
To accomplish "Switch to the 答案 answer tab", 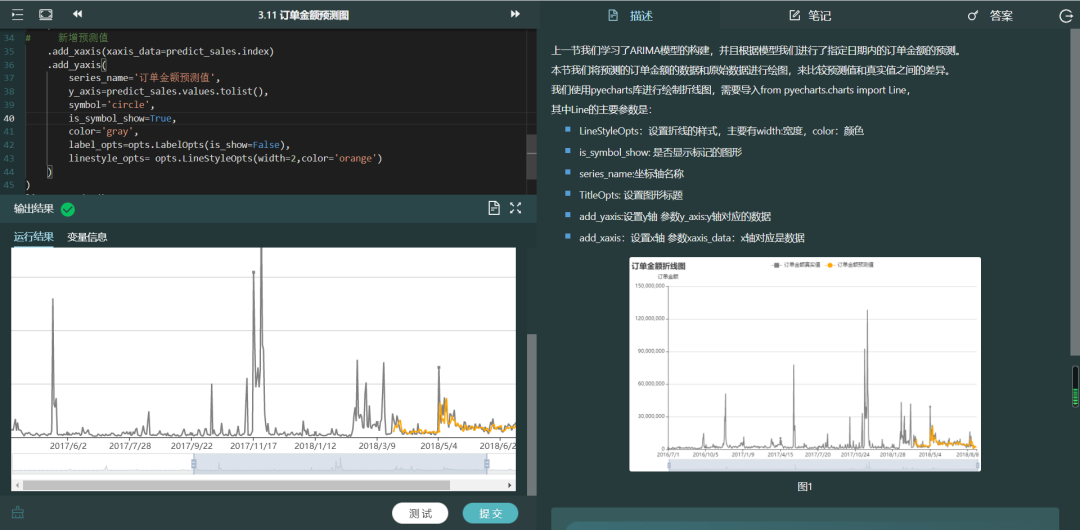I will 990,15.
